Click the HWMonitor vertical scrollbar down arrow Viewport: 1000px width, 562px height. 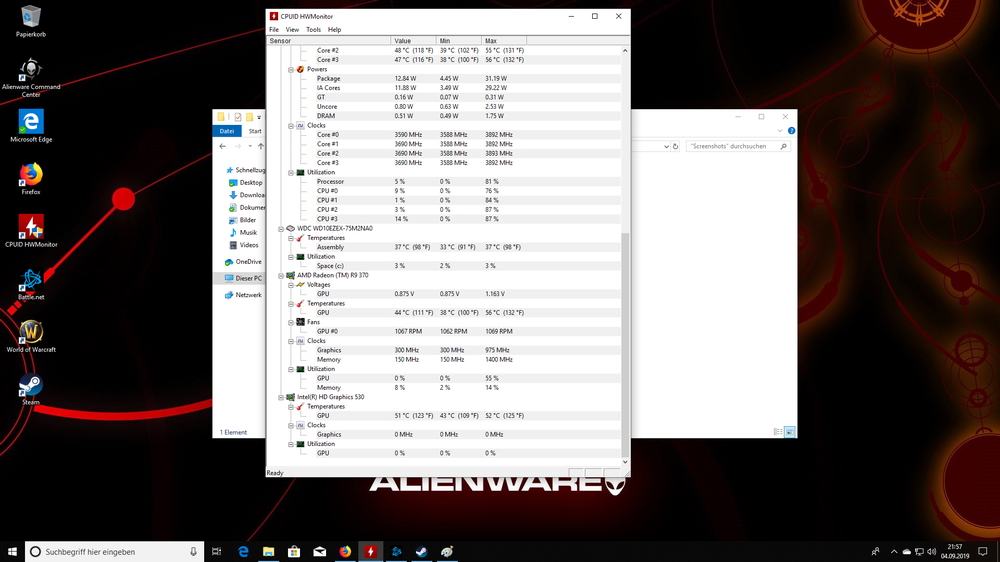[x=626, y=462]
